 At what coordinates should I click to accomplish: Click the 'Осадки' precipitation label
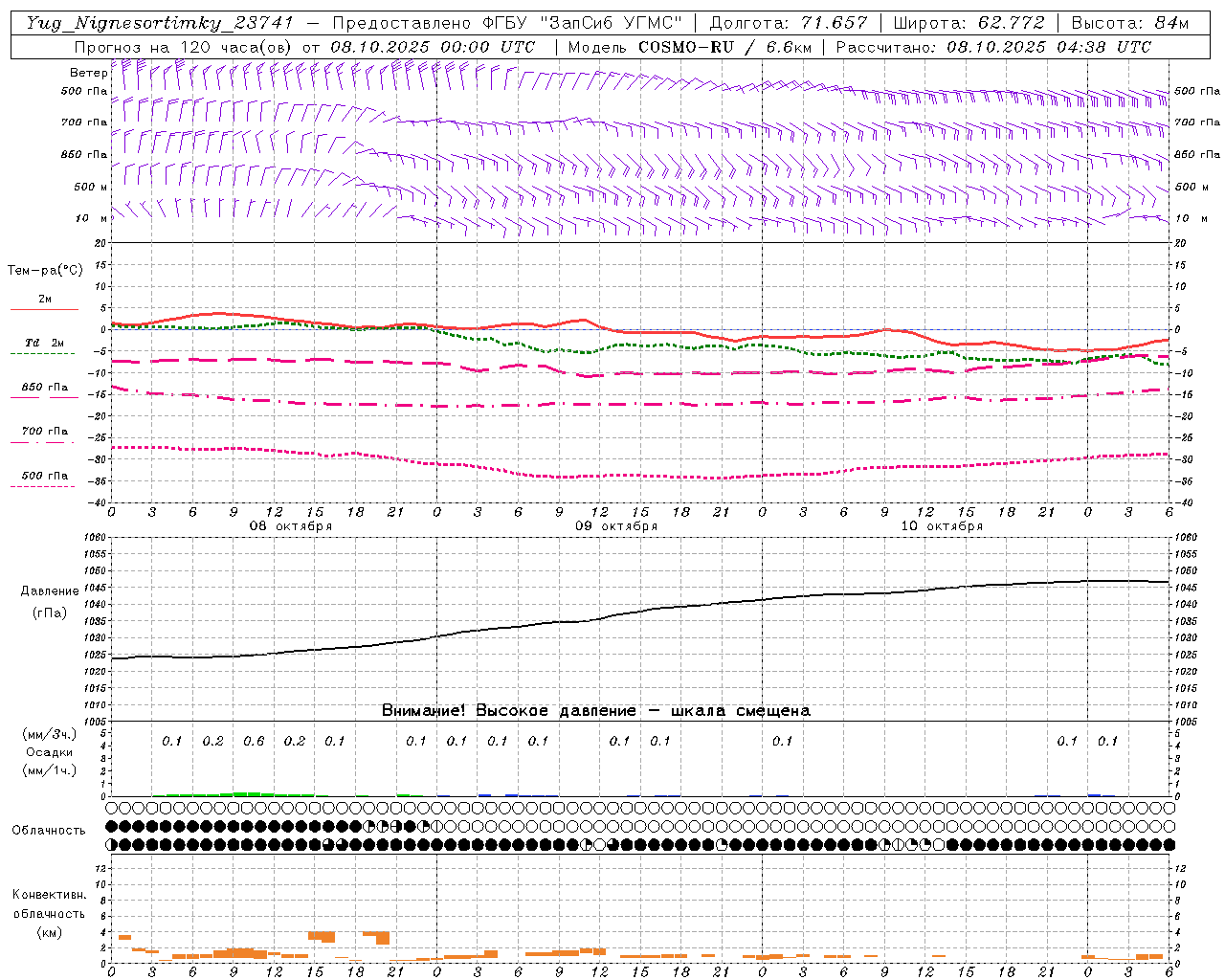point(49,752)
